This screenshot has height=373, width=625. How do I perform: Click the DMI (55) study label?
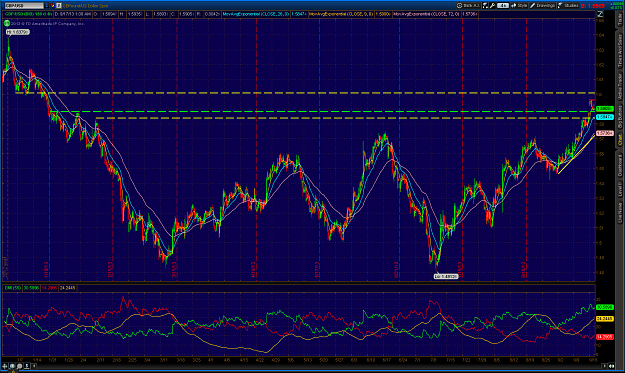[x=12, y=288]
